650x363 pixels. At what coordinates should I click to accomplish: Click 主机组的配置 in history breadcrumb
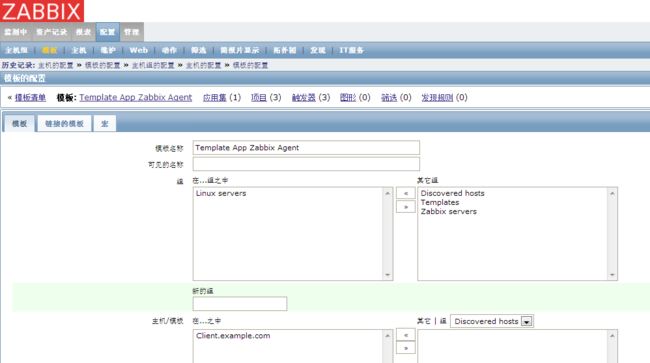coord(153,65)
